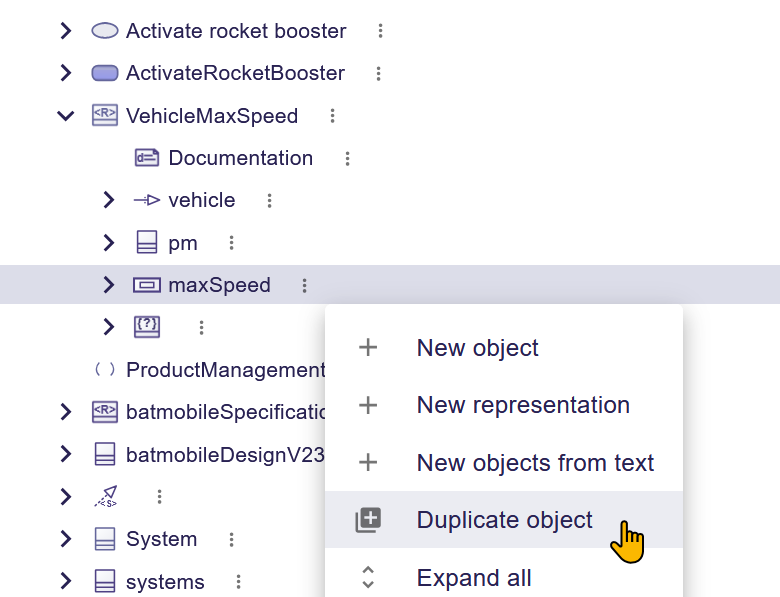Collapse the VehicleMaxSpeed tree node
Viewport: 780px width, 597px height.
click(x=66, y=116)
